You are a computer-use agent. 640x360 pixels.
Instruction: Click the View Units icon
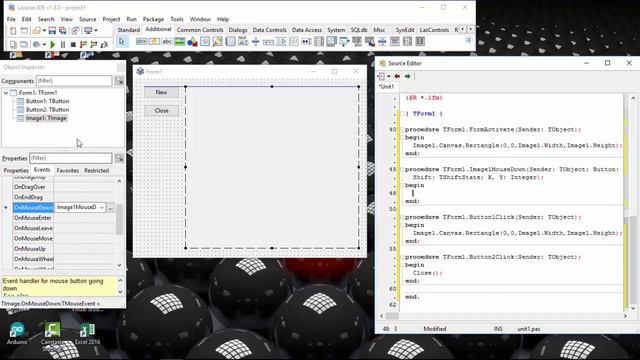13,44
